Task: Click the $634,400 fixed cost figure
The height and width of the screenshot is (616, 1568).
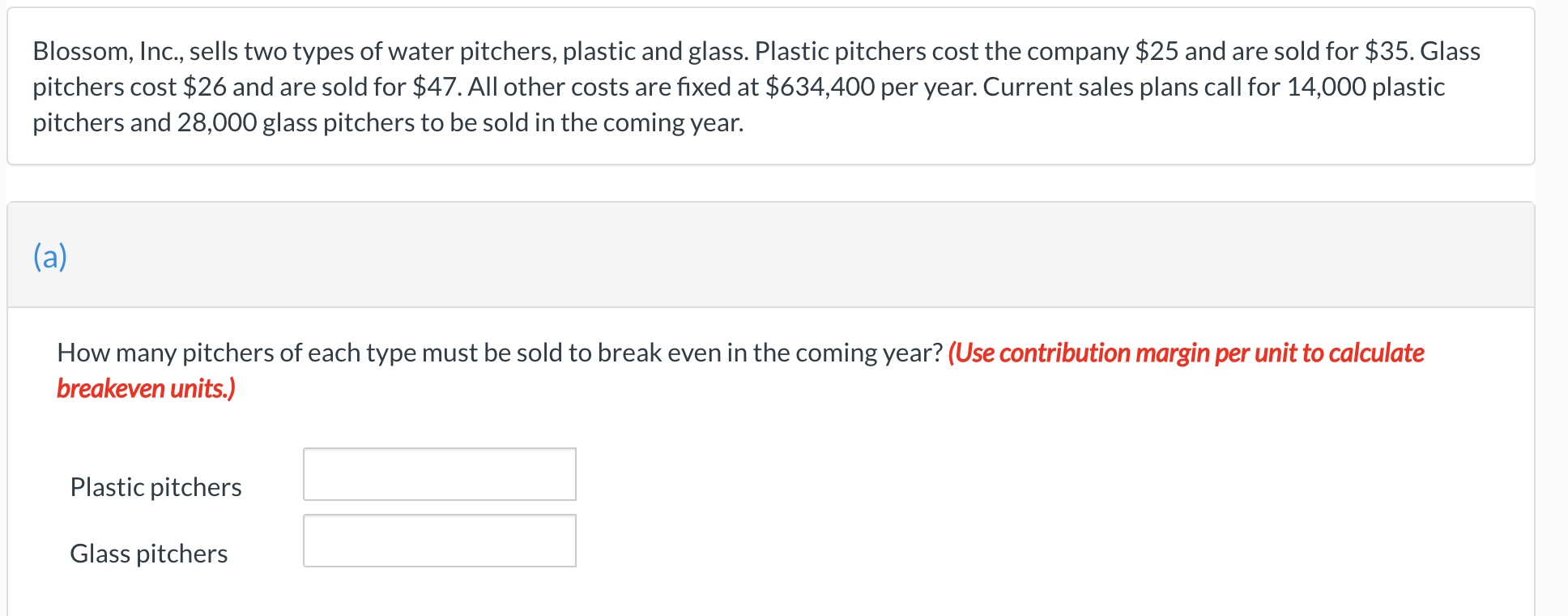Action: pyautogui.click(x=820, y=87)
